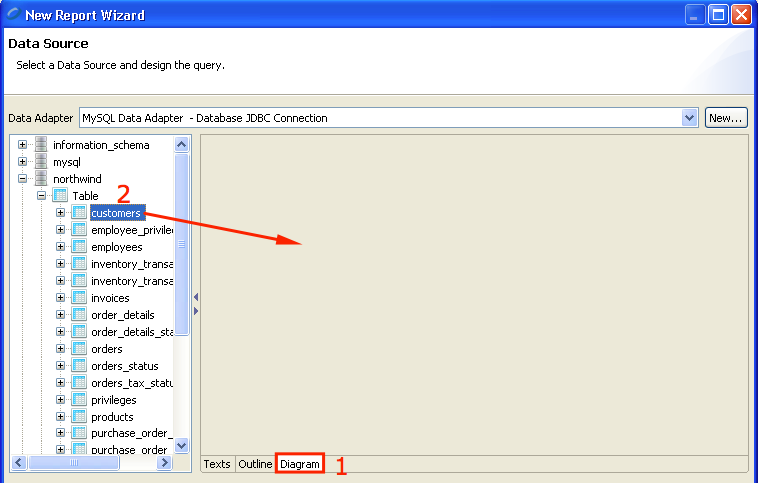Click the order_details table icon
The image size is (758, 483).
(79, 314)
